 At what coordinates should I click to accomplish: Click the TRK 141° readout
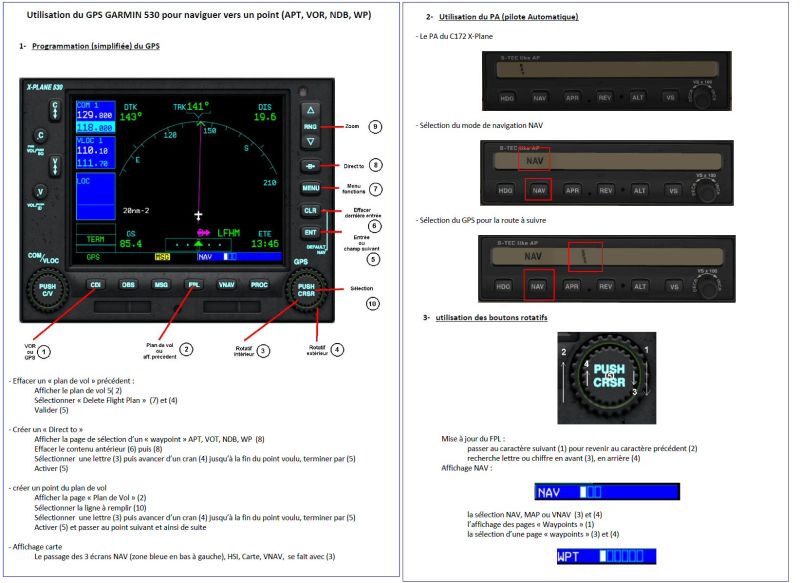(191, 107)
